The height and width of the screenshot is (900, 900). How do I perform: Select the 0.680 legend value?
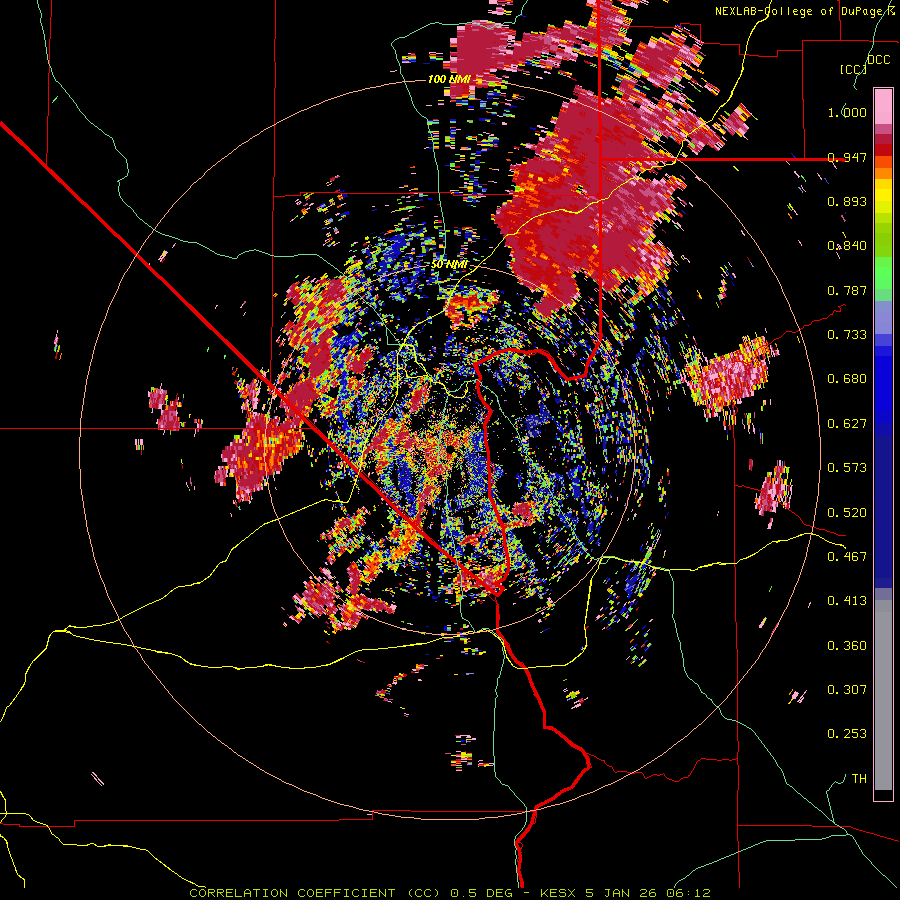[847, 379]
